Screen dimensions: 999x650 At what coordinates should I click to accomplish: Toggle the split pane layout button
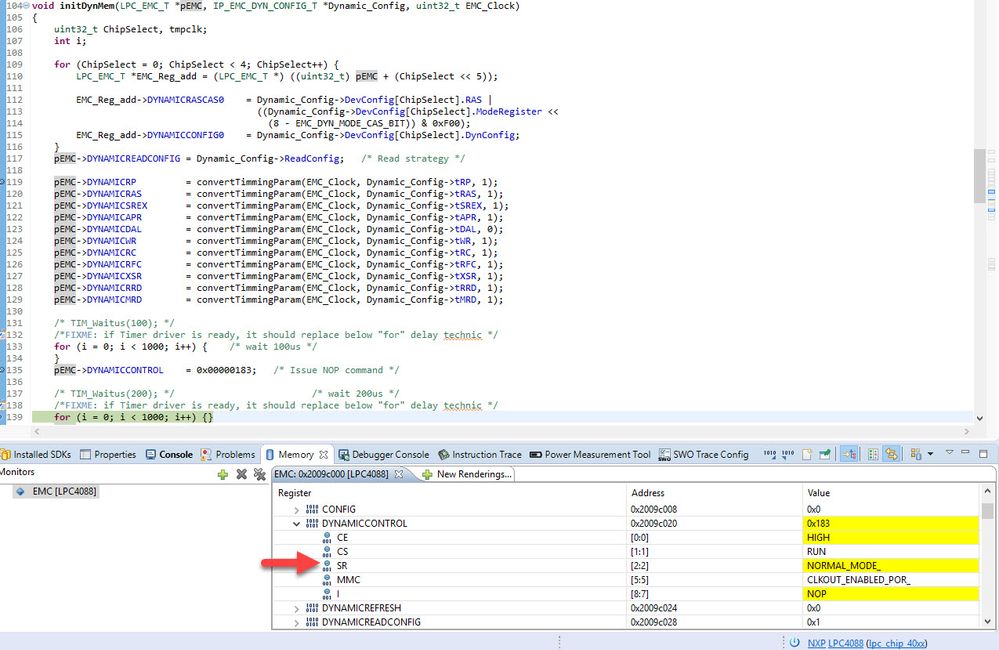tap(916, 454)
